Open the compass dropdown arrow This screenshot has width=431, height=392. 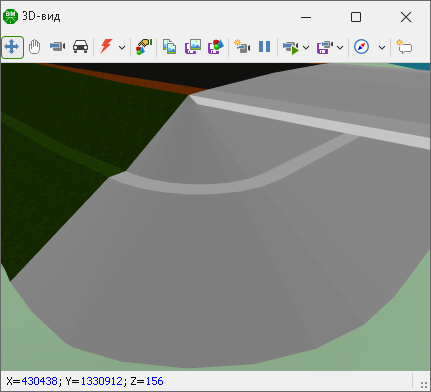tap(382, 48)
